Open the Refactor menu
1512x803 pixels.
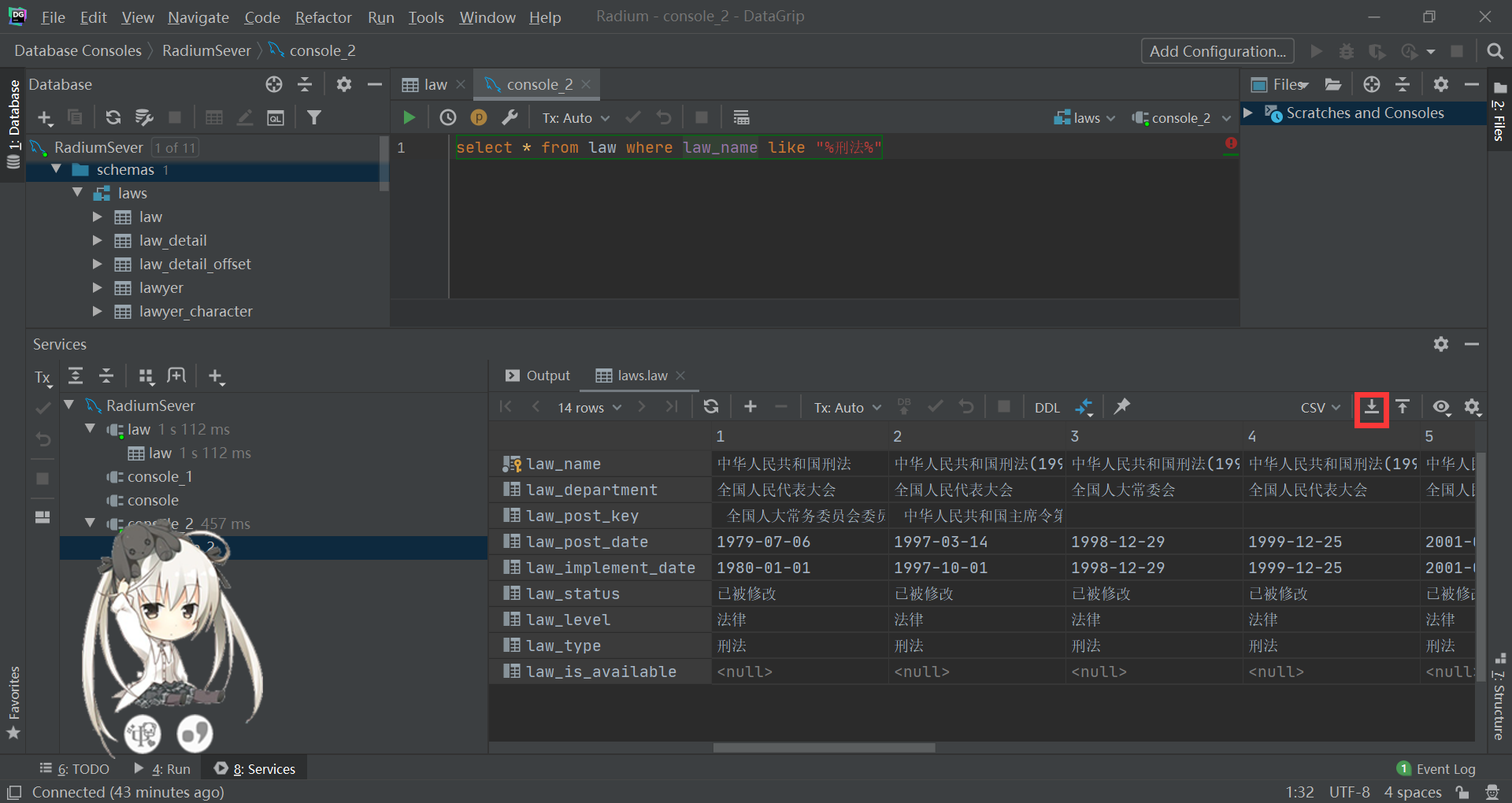(x=323, y=17)
